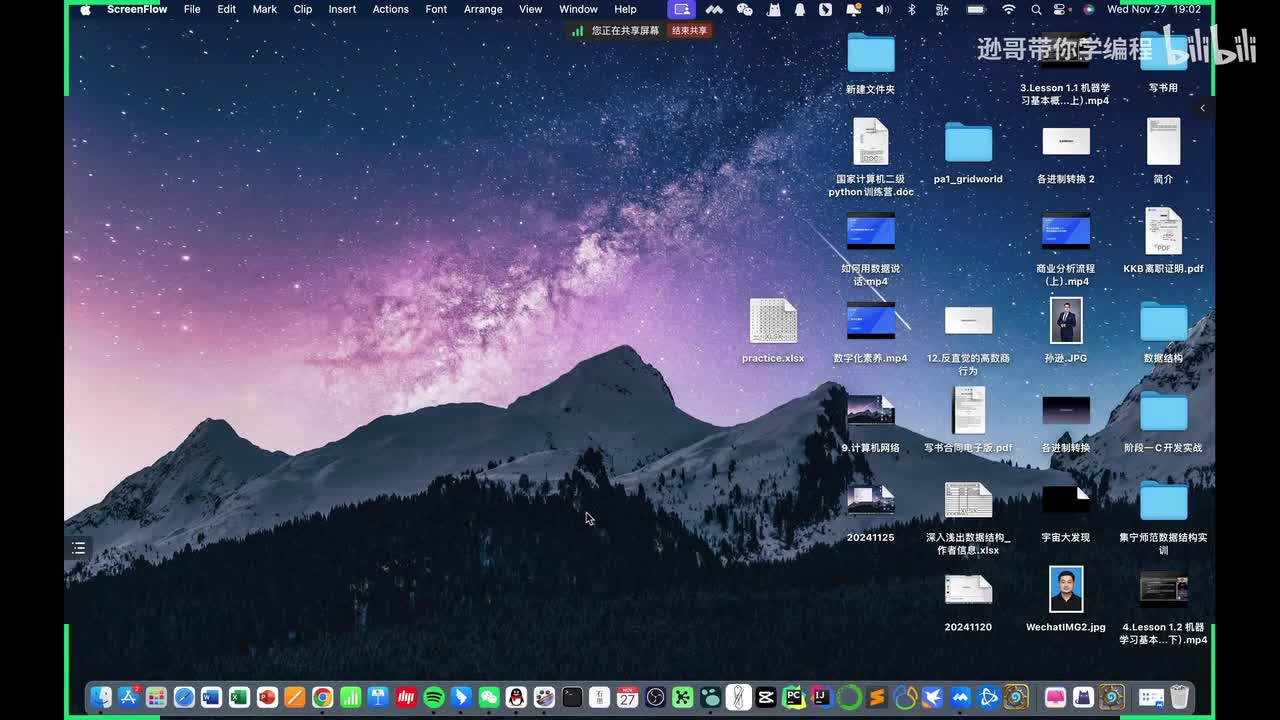Open the Trash in the Dock
The image size is (1280, 720).
coord(1180,697)
